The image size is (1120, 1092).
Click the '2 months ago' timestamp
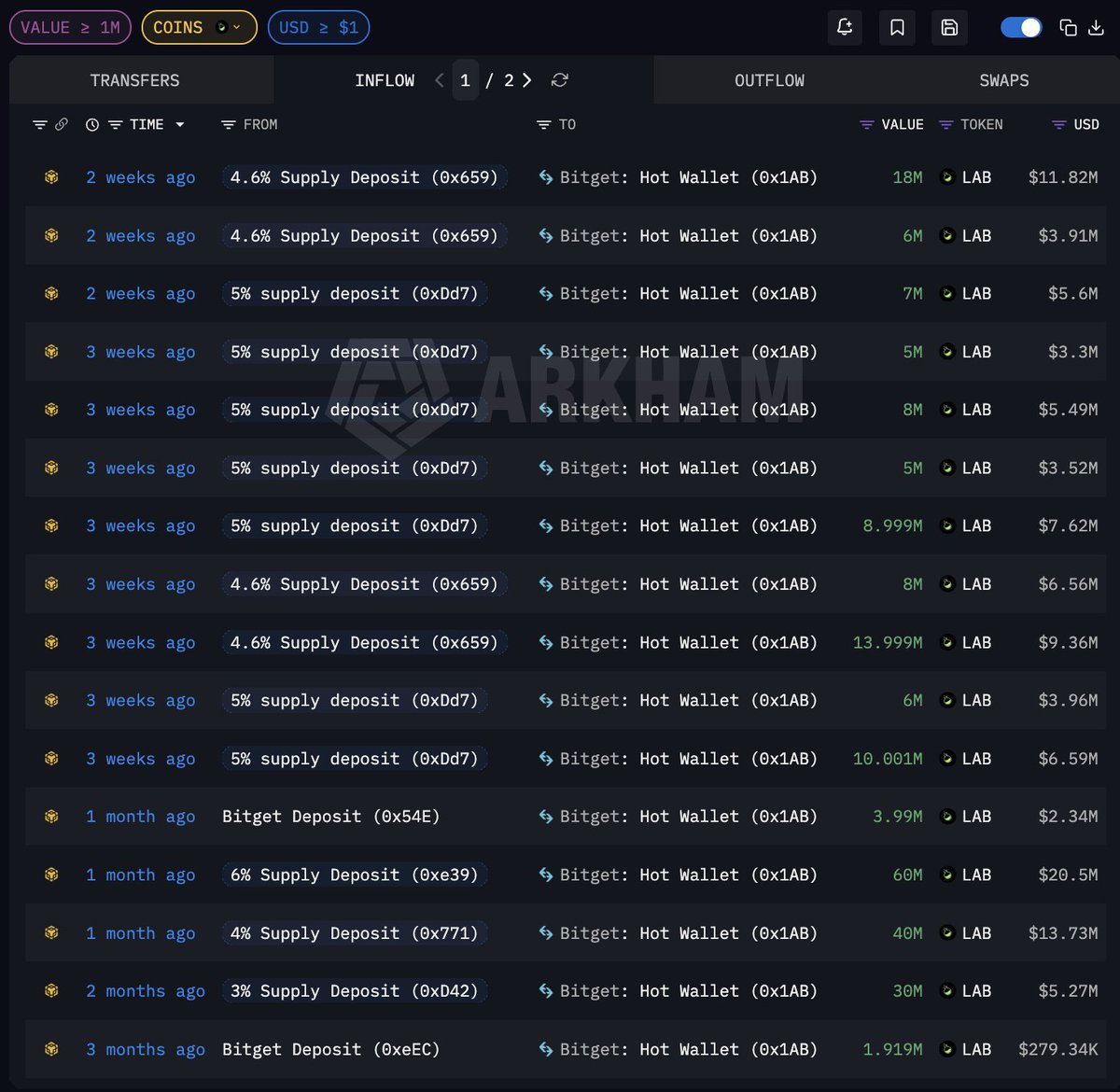(x=146, y=991)
